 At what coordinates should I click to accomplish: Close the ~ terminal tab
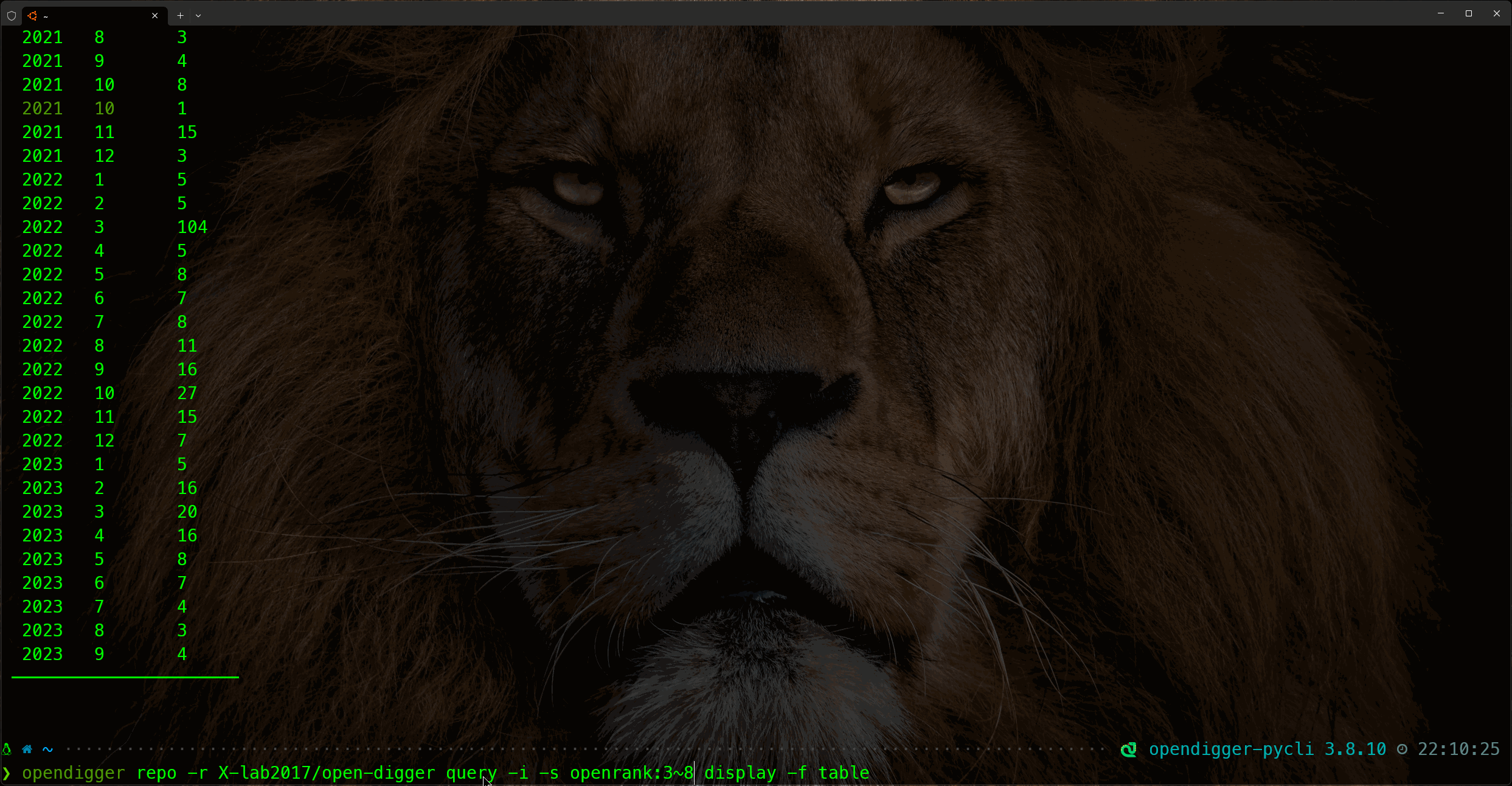pos(154,15)
